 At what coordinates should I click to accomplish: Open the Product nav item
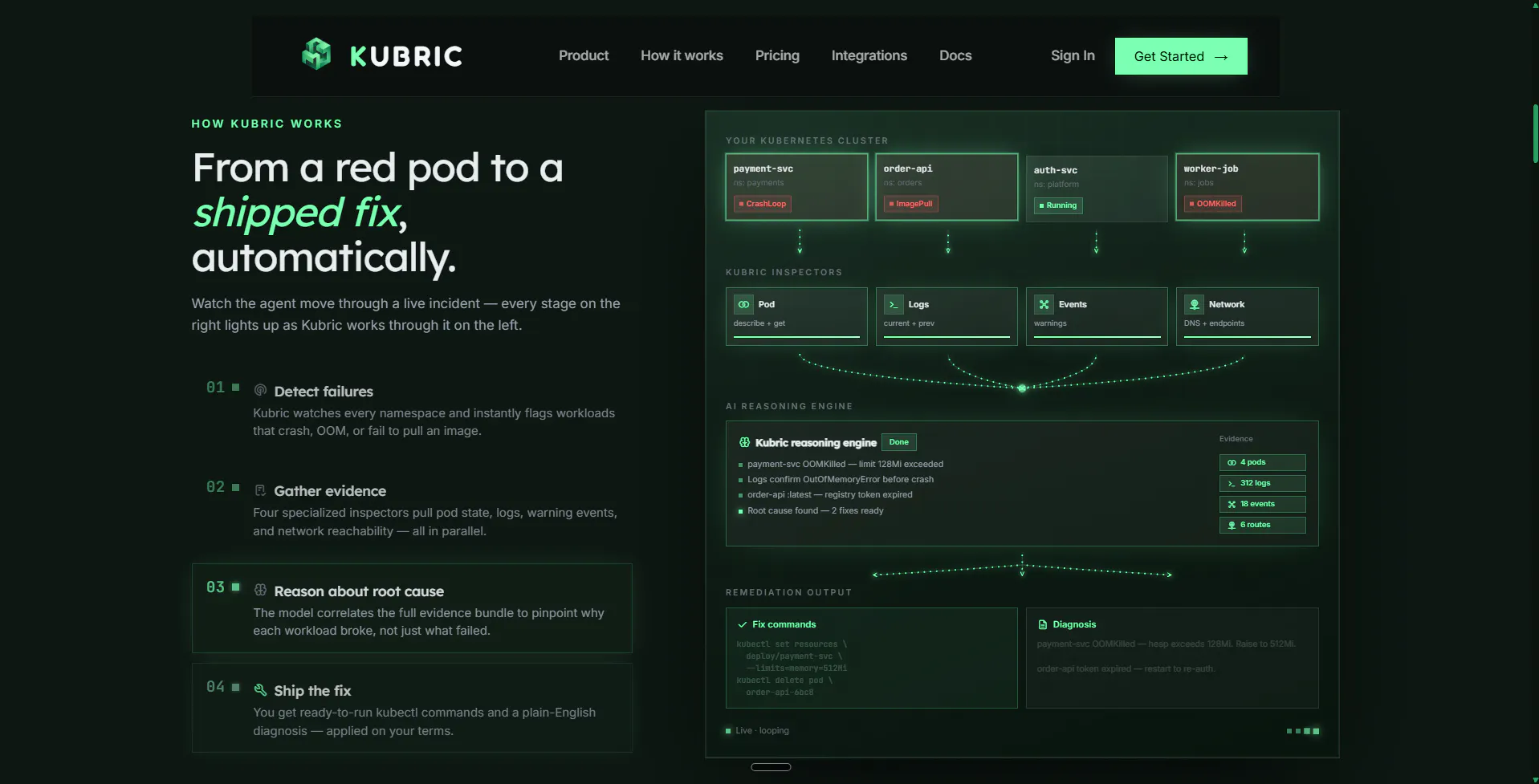pos(584,55)
